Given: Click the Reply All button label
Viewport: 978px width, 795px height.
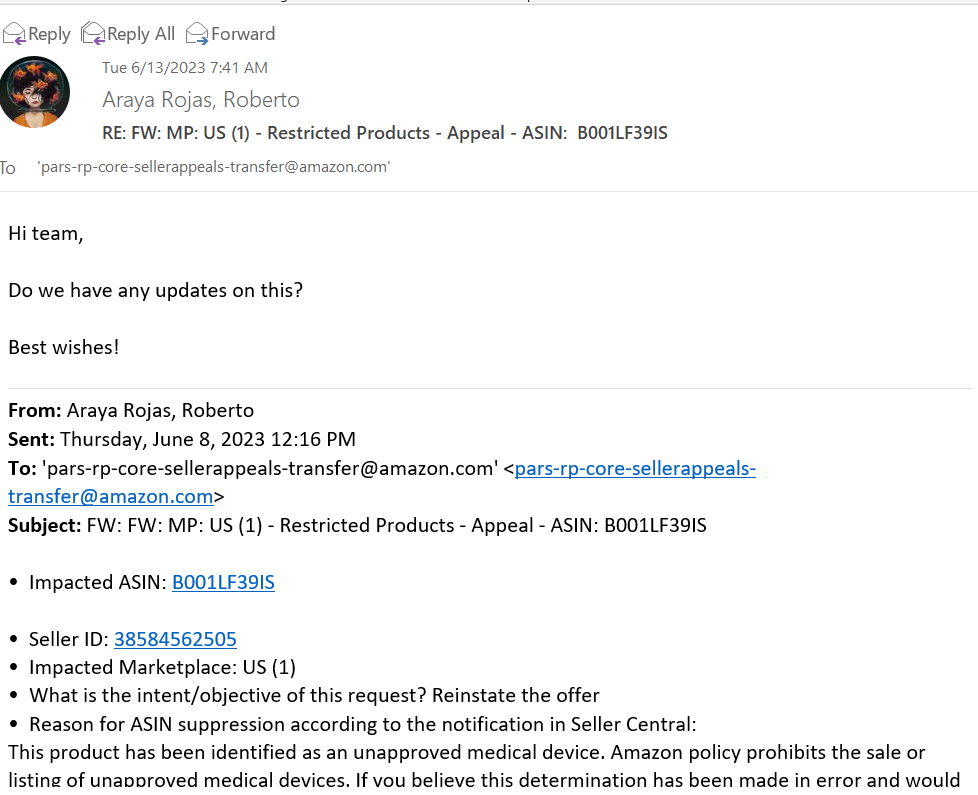Looking at the screenshot, I should [x=141, y=34].
